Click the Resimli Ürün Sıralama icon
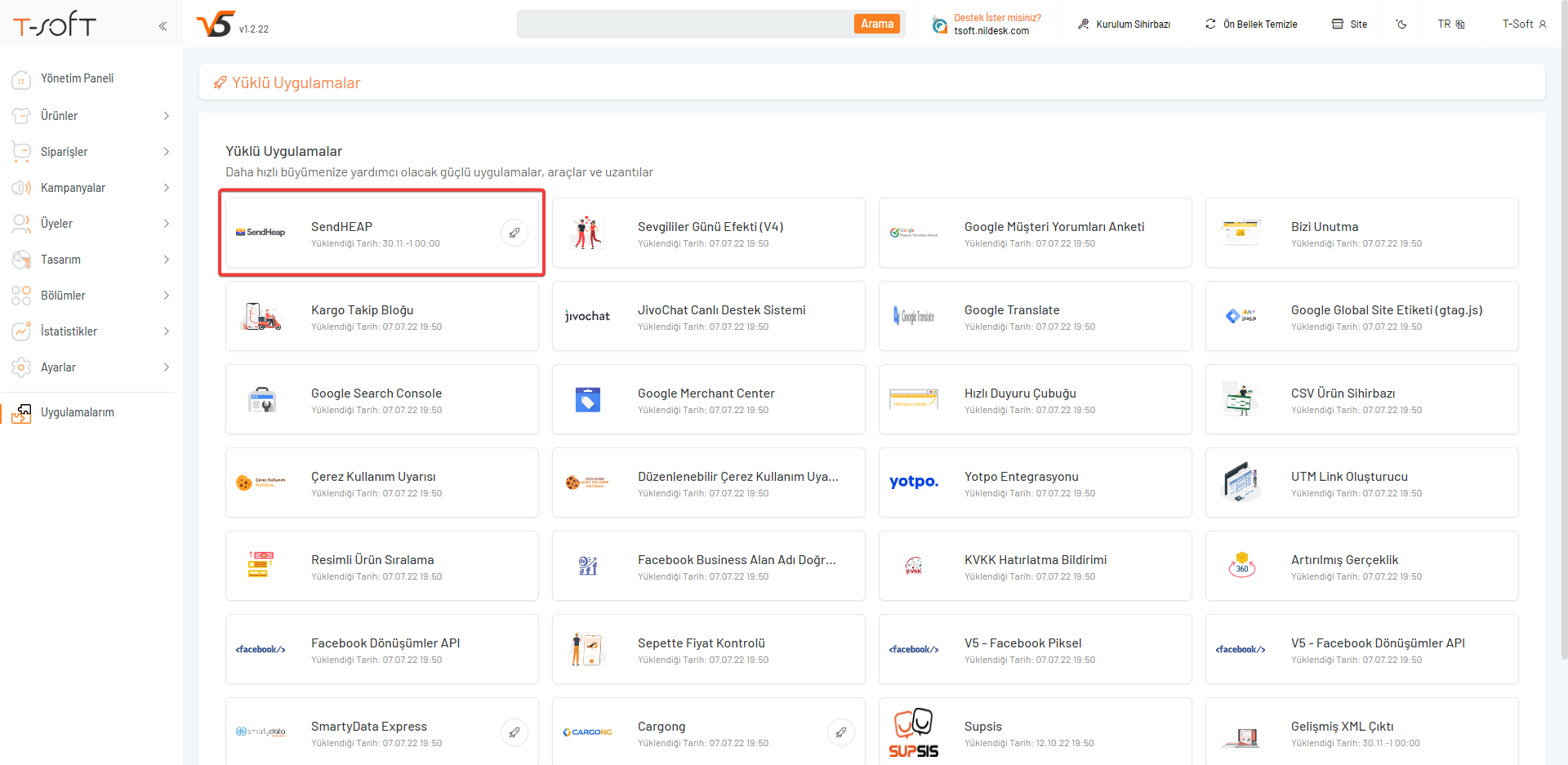 [261, 565]
